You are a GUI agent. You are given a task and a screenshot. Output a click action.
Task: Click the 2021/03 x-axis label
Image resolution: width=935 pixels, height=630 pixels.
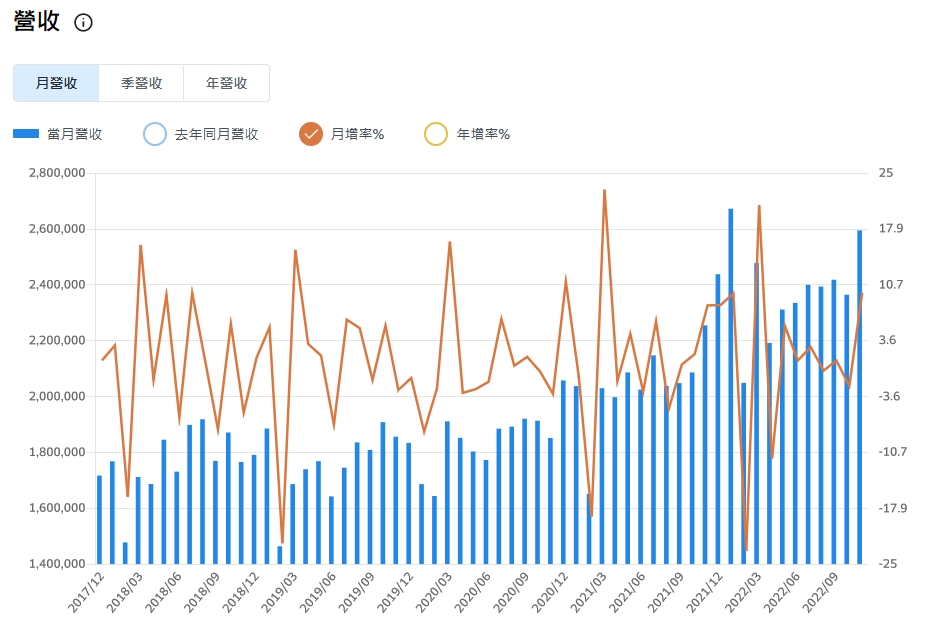point(589,592)
